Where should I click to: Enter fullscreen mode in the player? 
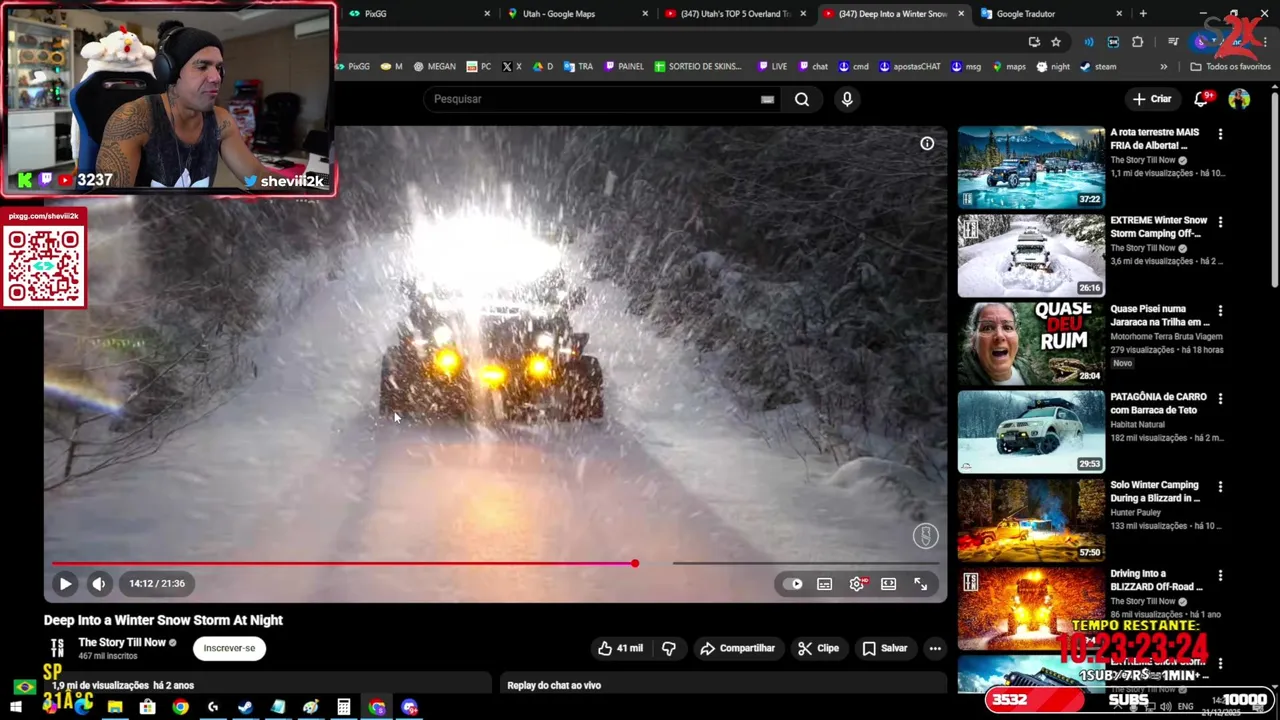click(x=920, y=584)
